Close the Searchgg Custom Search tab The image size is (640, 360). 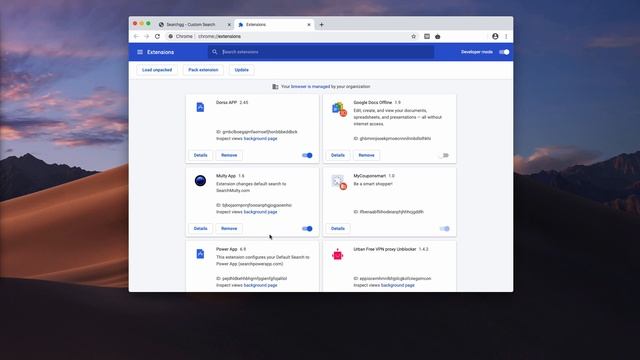pyautogui.click(x=229, y=24)
